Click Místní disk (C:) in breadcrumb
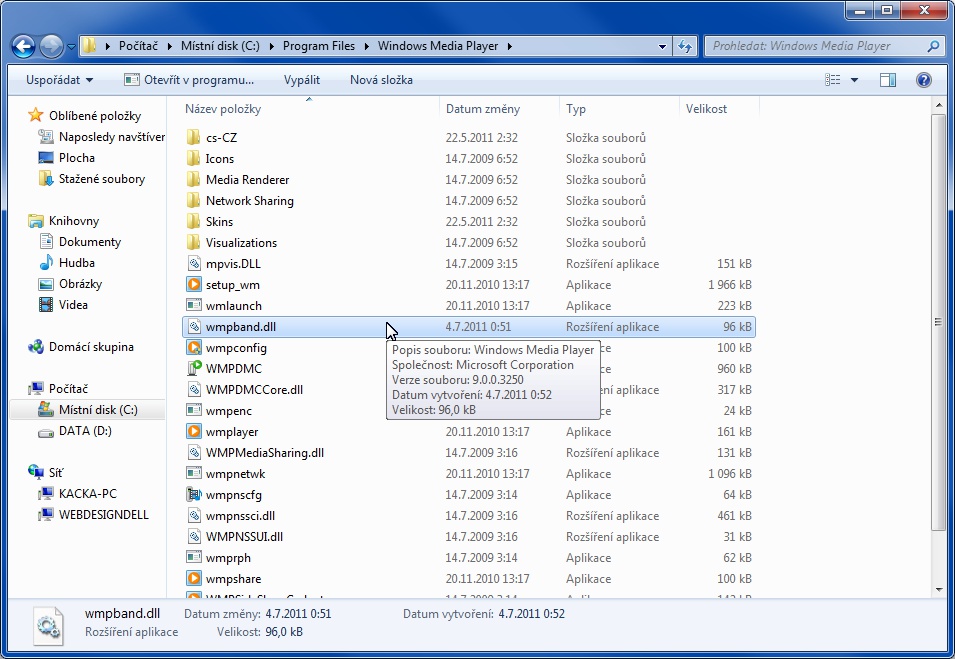This screenshot has height=659, width=955. pos(220,46)
